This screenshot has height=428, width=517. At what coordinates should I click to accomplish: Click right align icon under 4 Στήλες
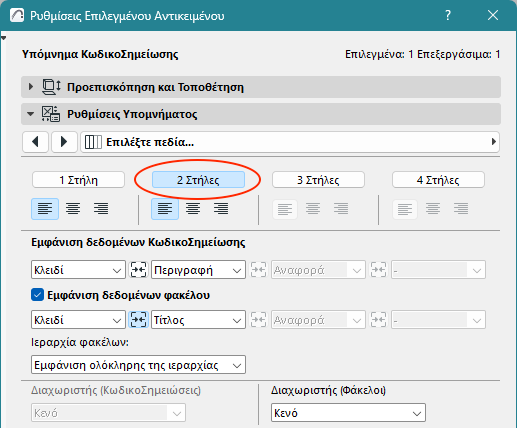pyautogui.click(x=461, y=209)
